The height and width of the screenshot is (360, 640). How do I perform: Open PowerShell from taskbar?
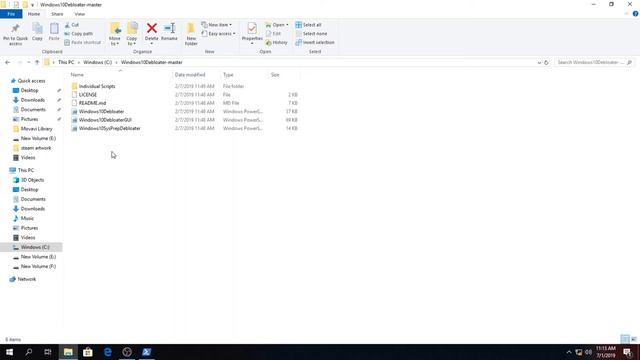tap(147, 352)
